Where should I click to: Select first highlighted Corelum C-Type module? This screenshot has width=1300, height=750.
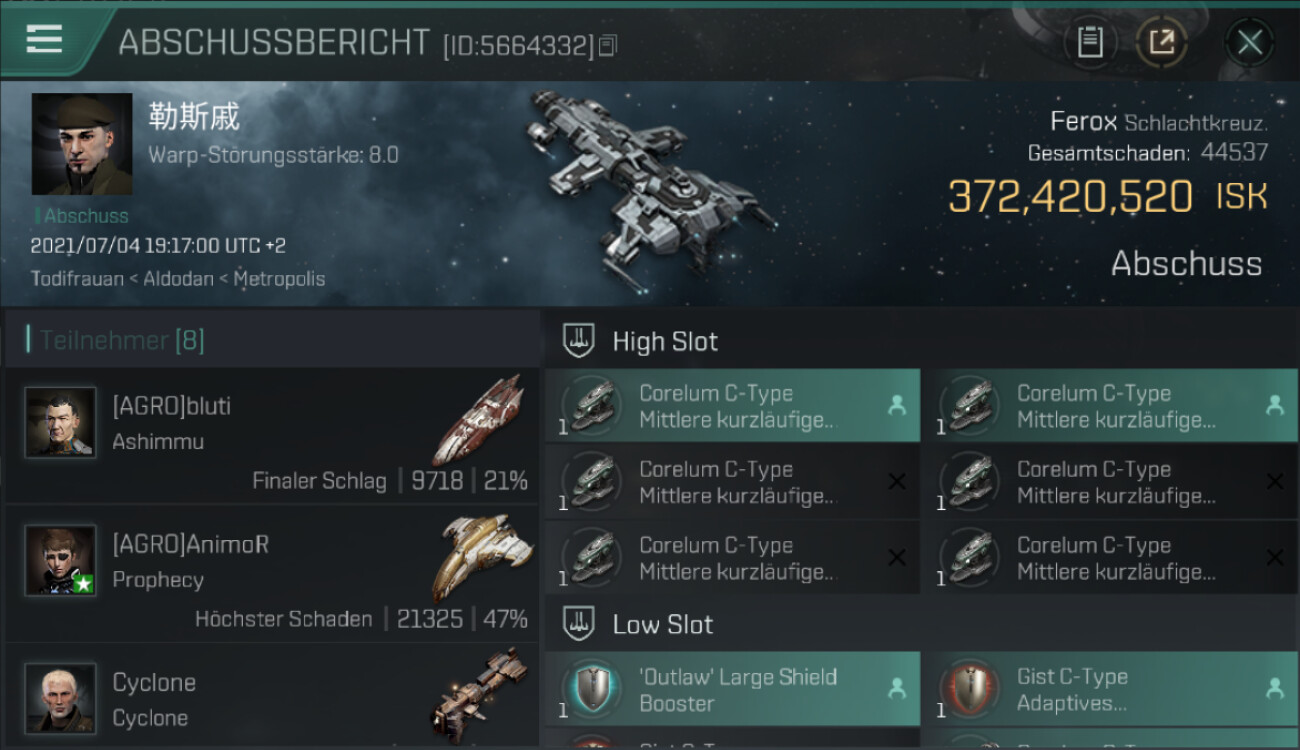click(x=732, y=406)
